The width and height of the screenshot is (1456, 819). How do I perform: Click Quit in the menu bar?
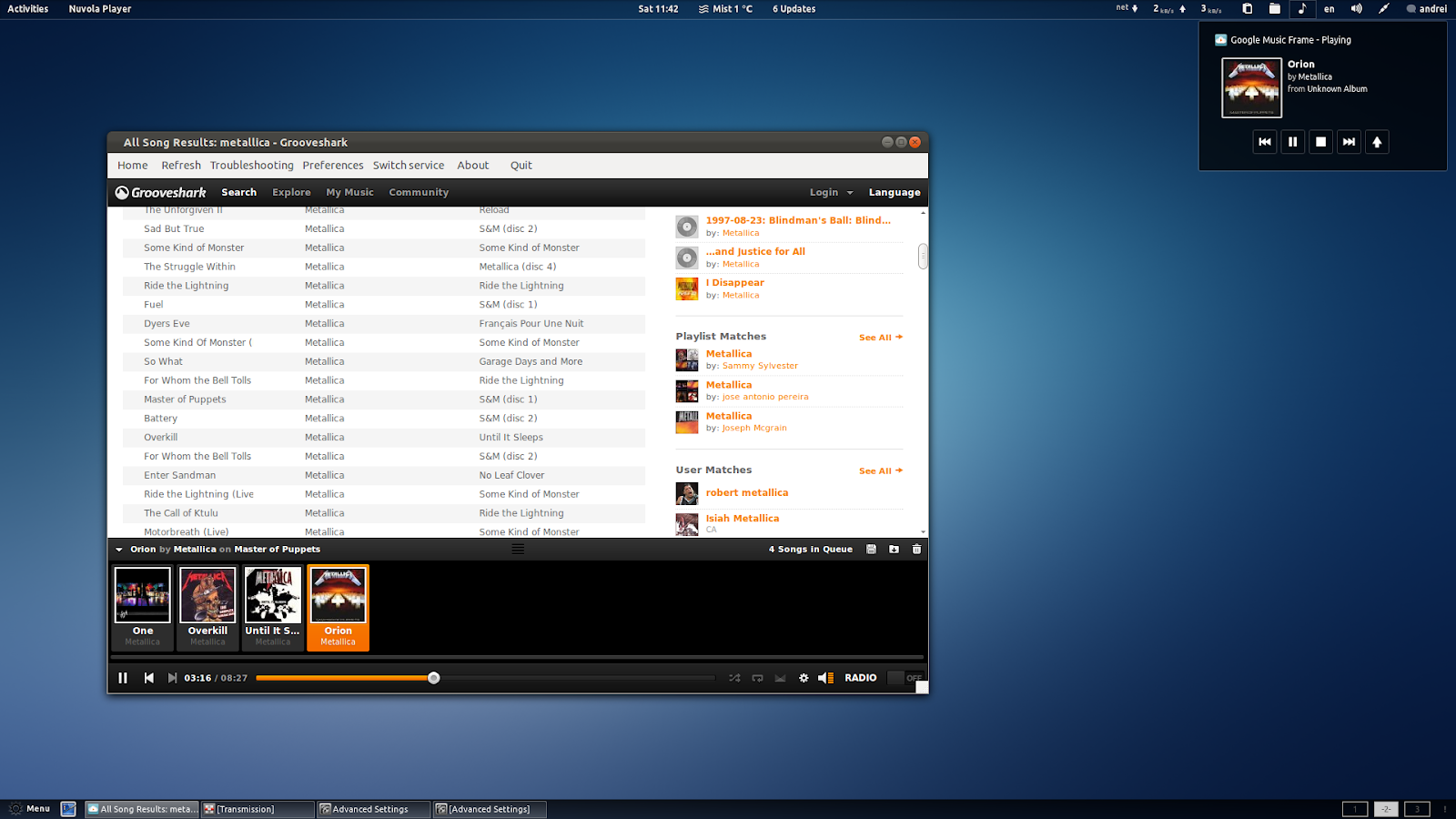pos(521,166)
